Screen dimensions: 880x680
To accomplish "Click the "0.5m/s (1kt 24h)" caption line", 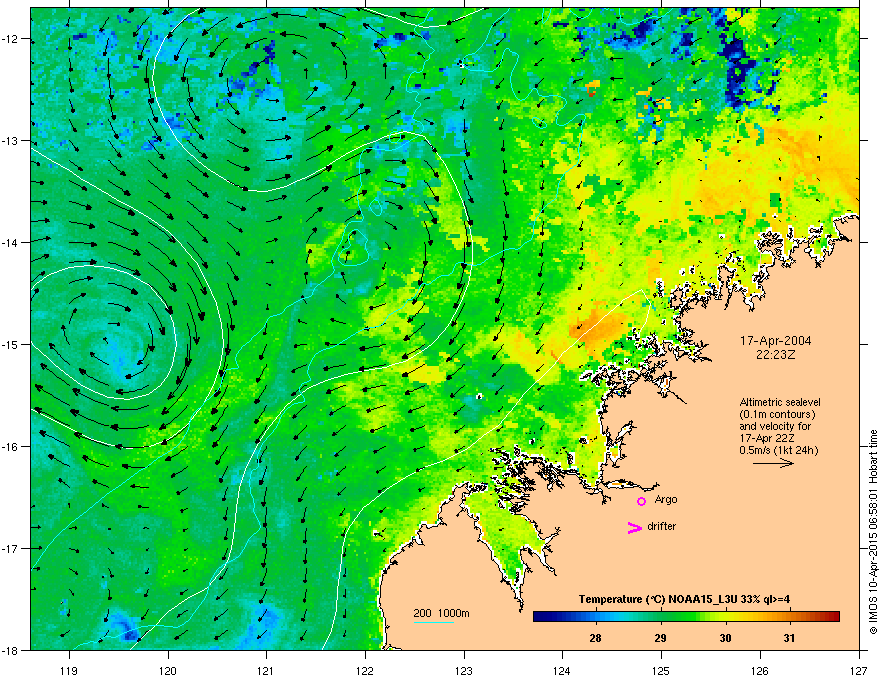I will point(778,451).
